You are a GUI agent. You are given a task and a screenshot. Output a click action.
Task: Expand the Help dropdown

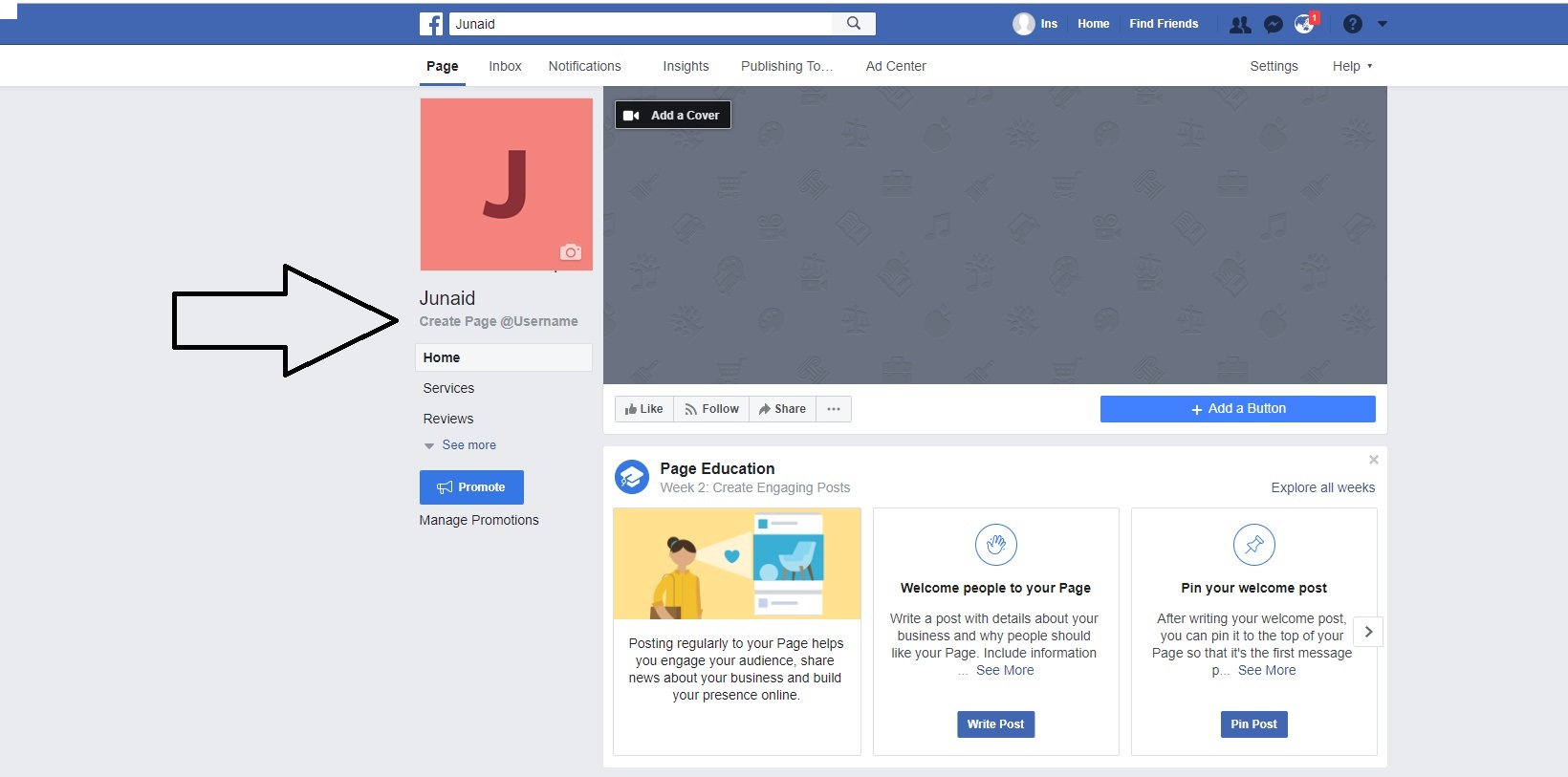coord(1352,66)
